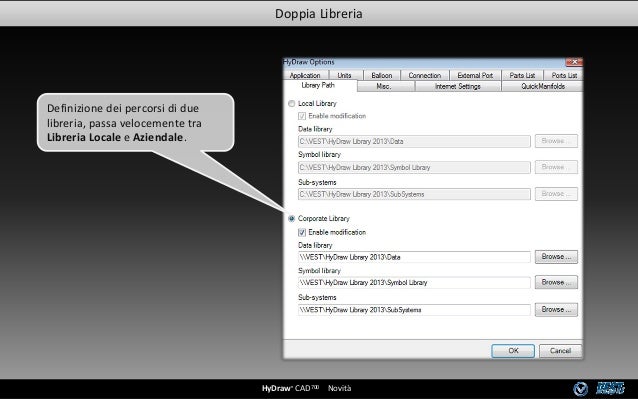Cancel the HyDraw Options dialog
The image size is (638, 399).
[x=560, y=351]
